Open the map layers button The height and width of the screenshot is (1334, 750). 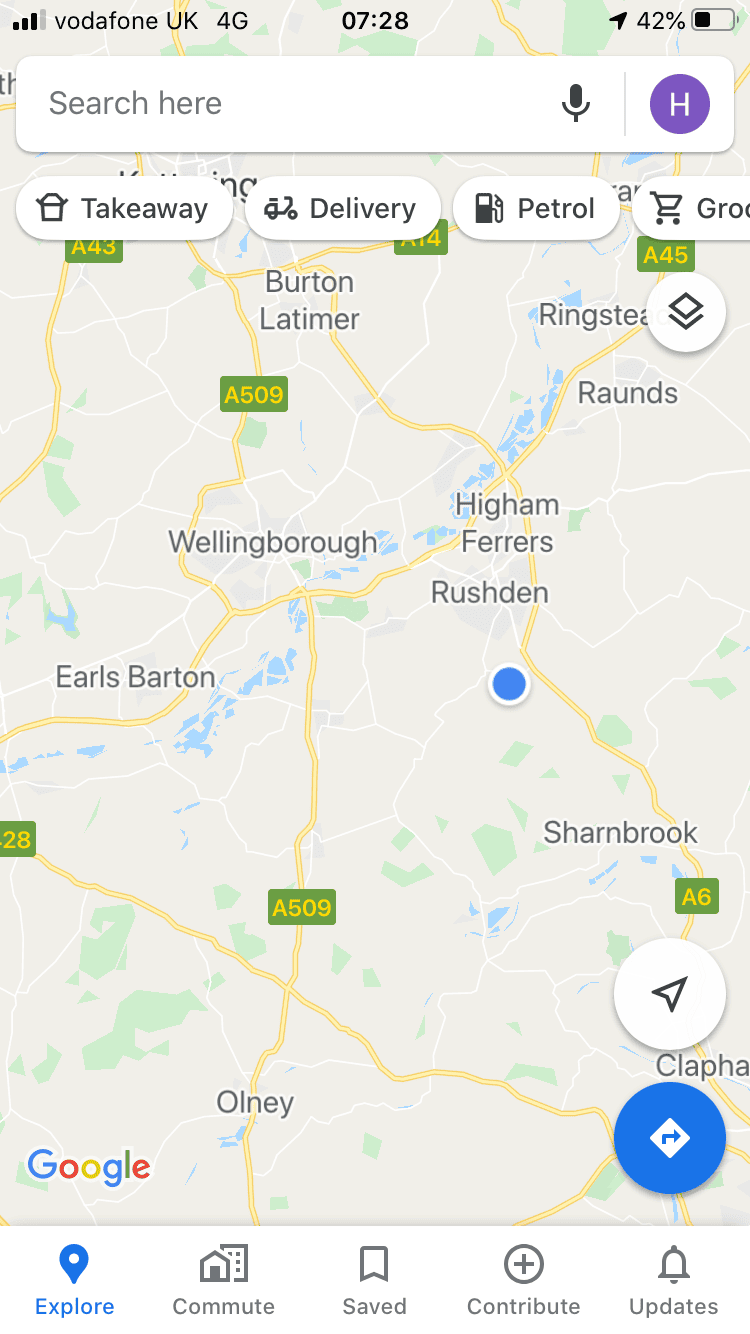pos(686,313)
